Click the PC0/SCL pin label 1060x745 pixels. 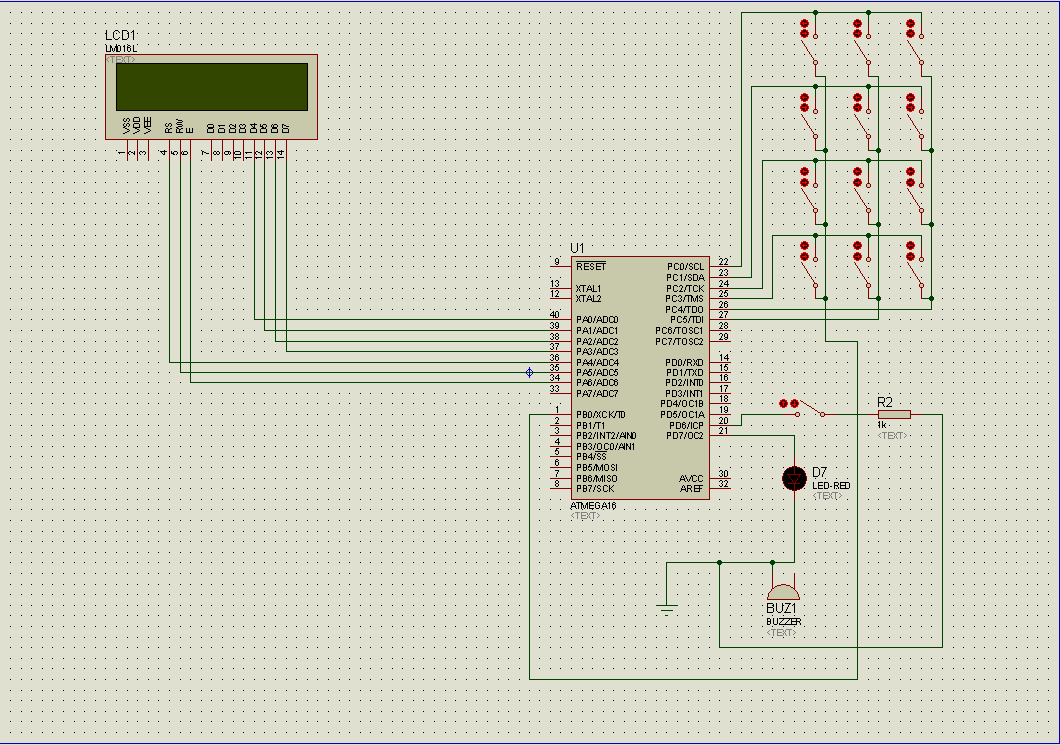pyautogui.click(x=685, y=267)
